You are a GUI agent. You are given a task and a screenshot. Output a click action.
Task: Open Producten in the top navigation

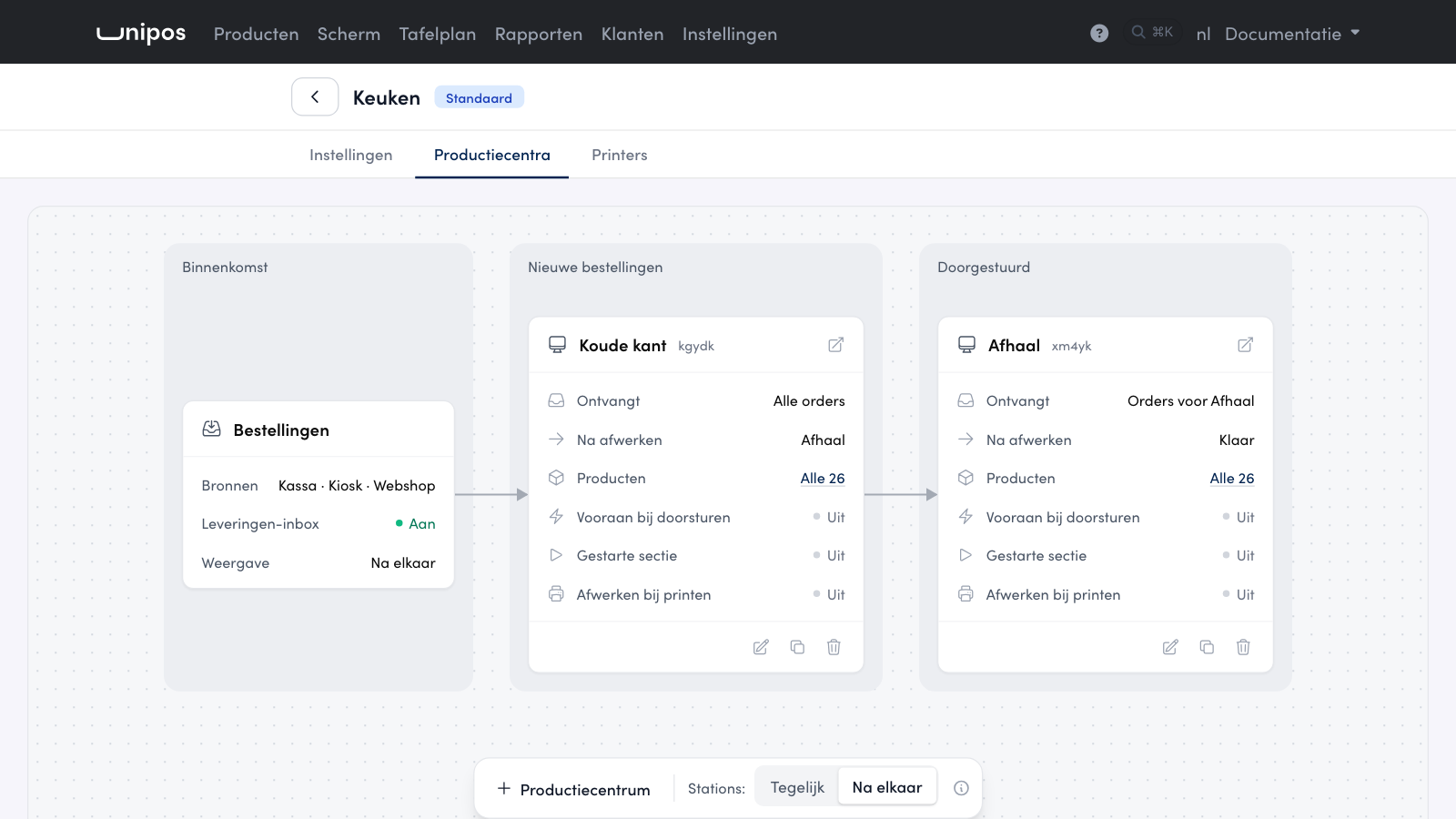(256, 34)
